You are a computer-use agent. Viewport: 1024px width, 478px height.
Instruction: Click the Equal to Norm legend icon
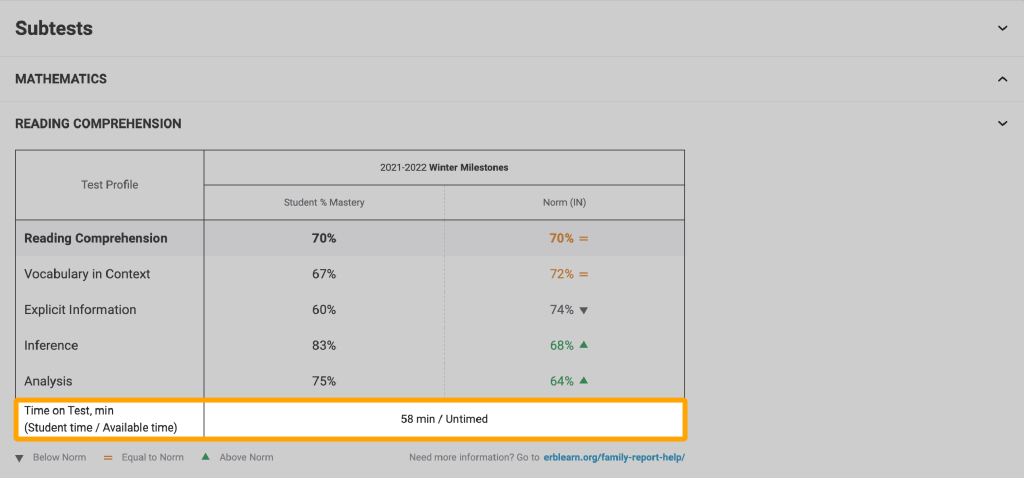(109, 458)
